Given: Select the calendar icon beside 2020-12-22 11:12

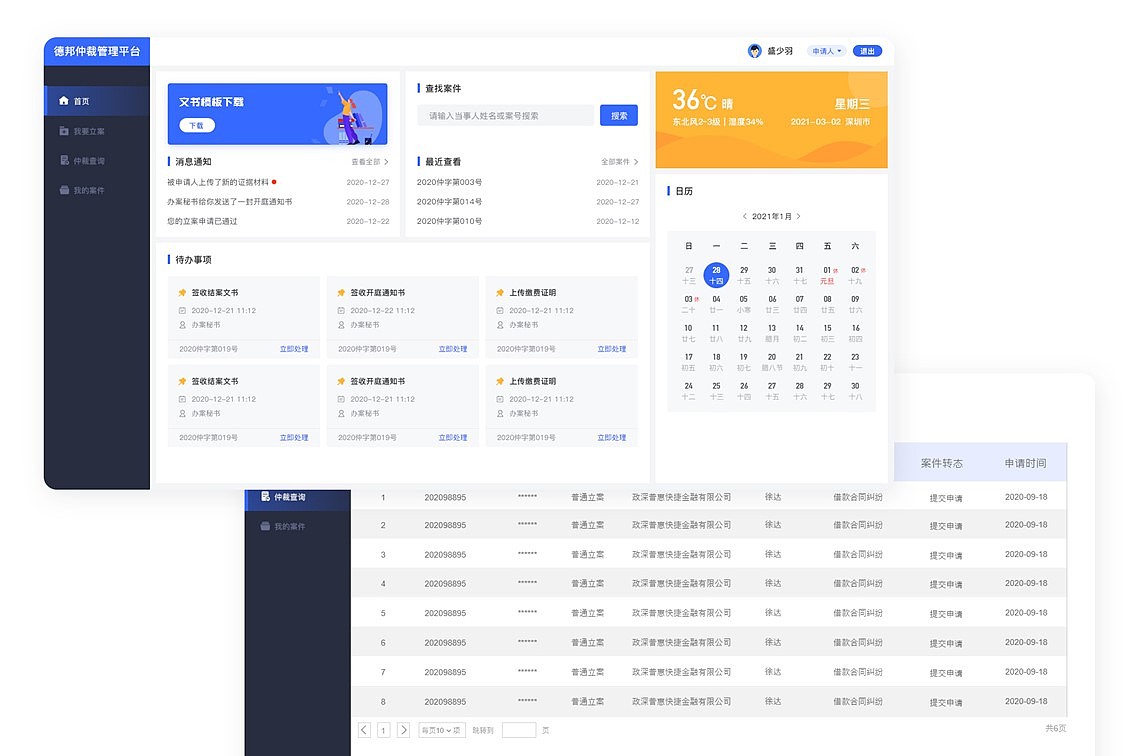Looking at the screenshot, I should (x=341, y=310).
